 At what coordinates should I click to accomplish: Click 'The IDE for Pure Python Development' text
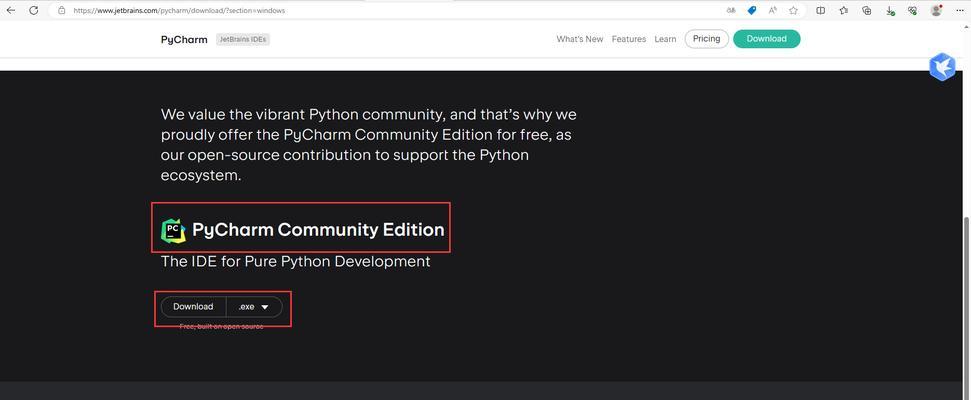tap(295, 261)
